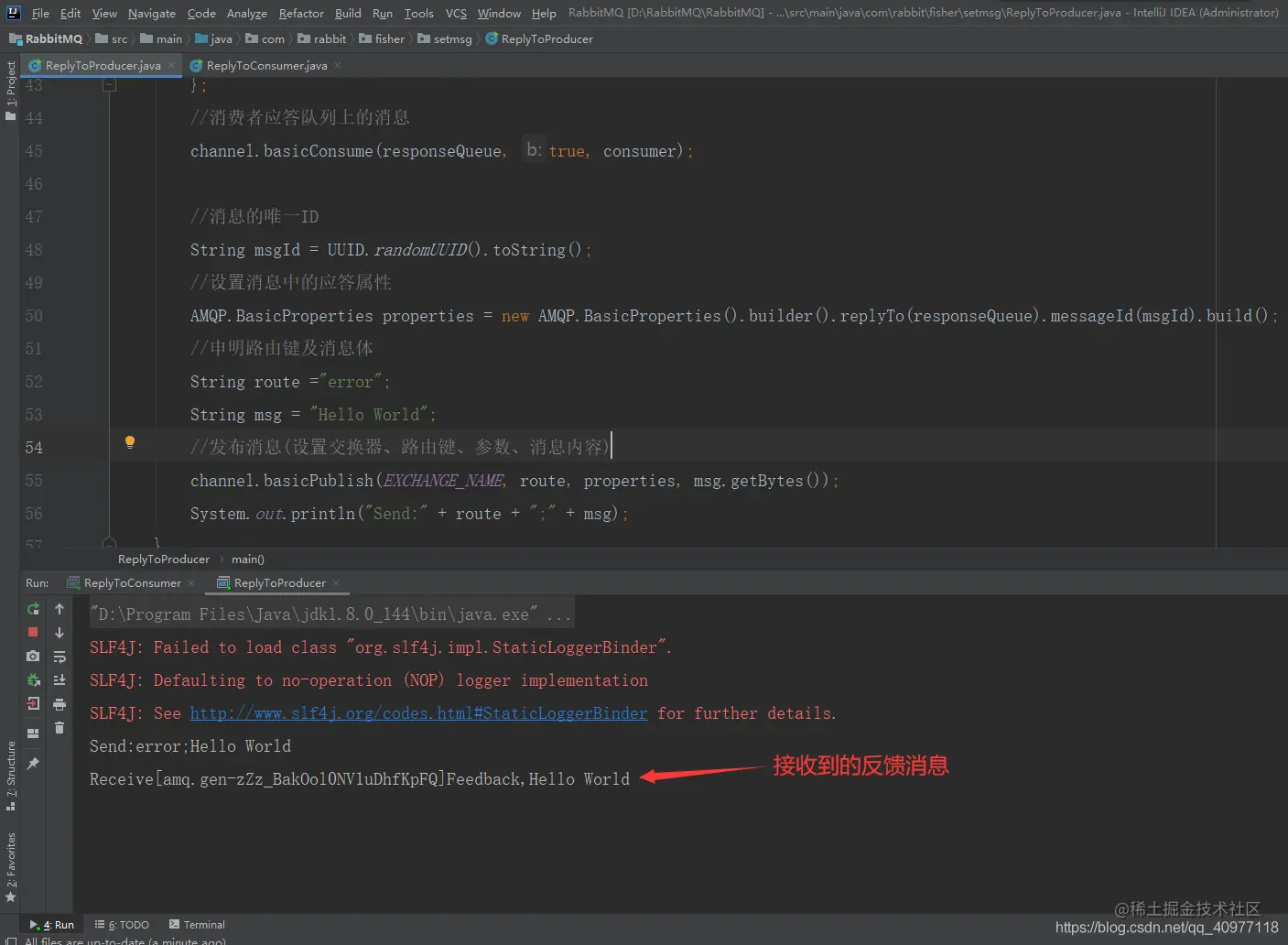
Task: Restore layout using the layout icon
Action: (x=33, y=733)
